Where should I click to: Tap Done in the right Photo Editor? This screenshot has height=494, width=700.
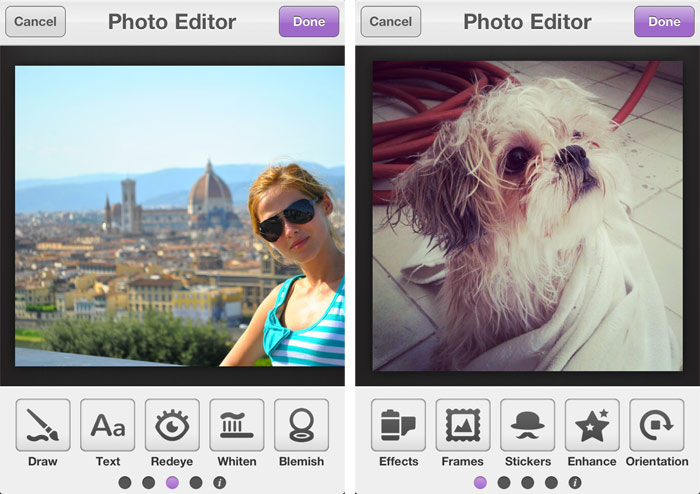[664, 21]
